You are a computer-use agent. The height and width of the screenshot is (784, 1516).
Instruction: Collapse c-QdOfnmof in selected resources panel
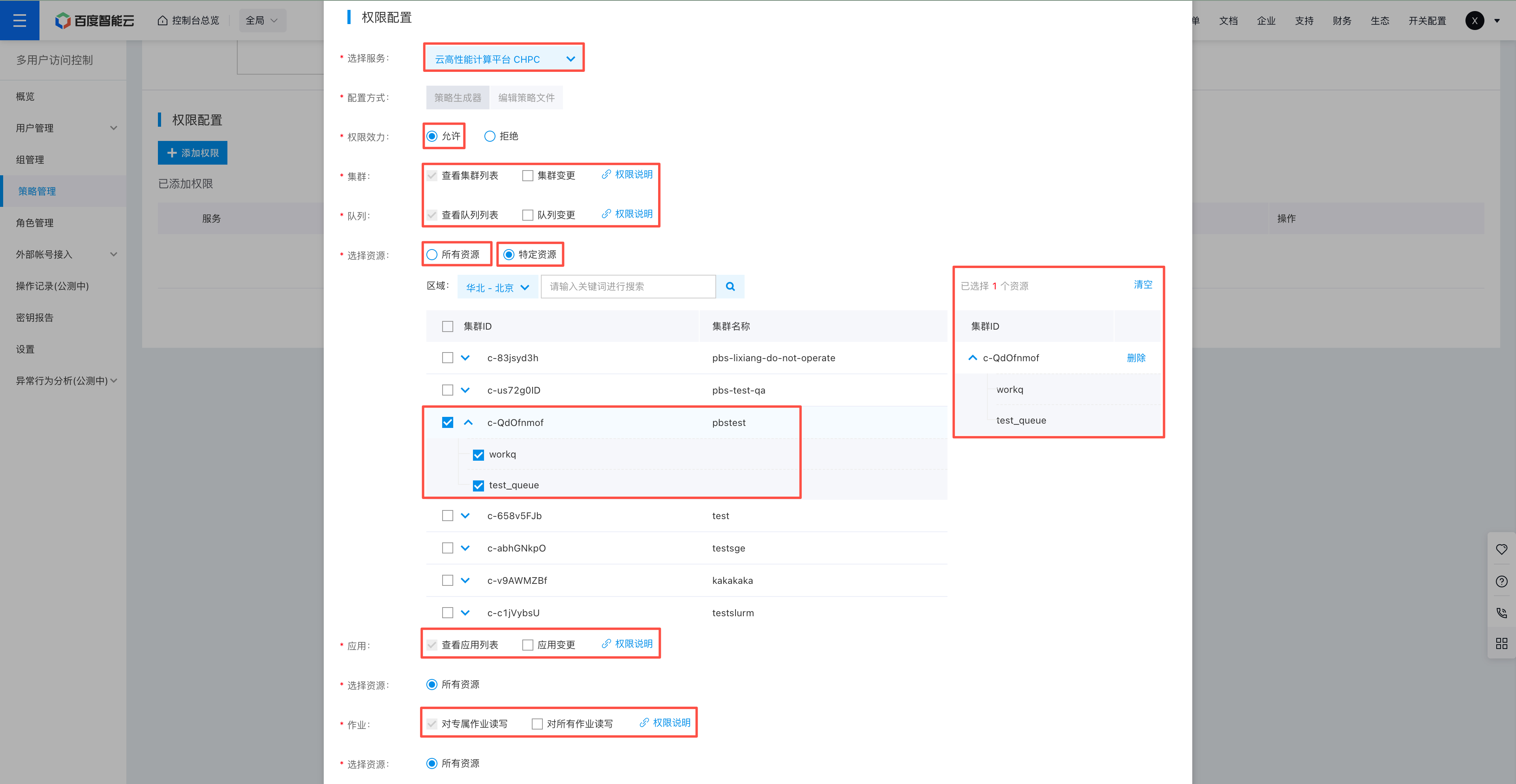pyautogui.click(x=972, y=358)
